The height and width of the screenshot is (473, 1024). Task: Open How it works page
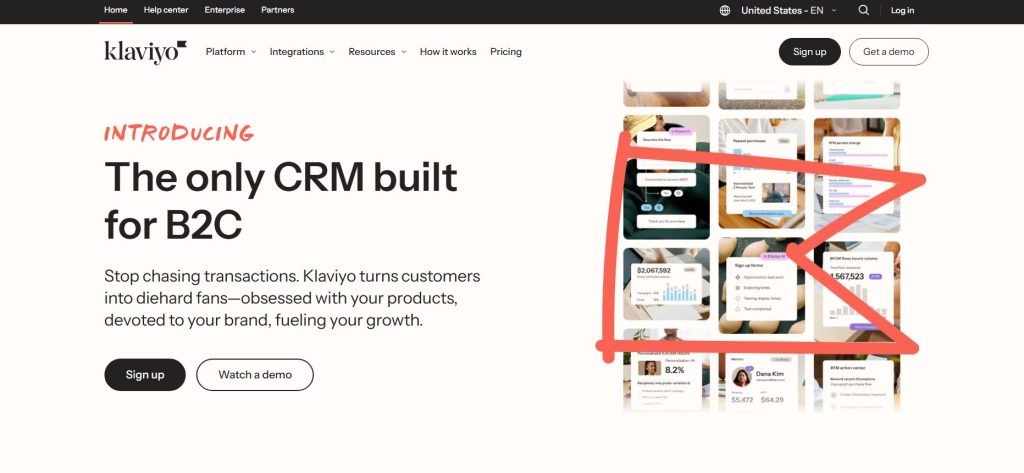click(448, 52)
